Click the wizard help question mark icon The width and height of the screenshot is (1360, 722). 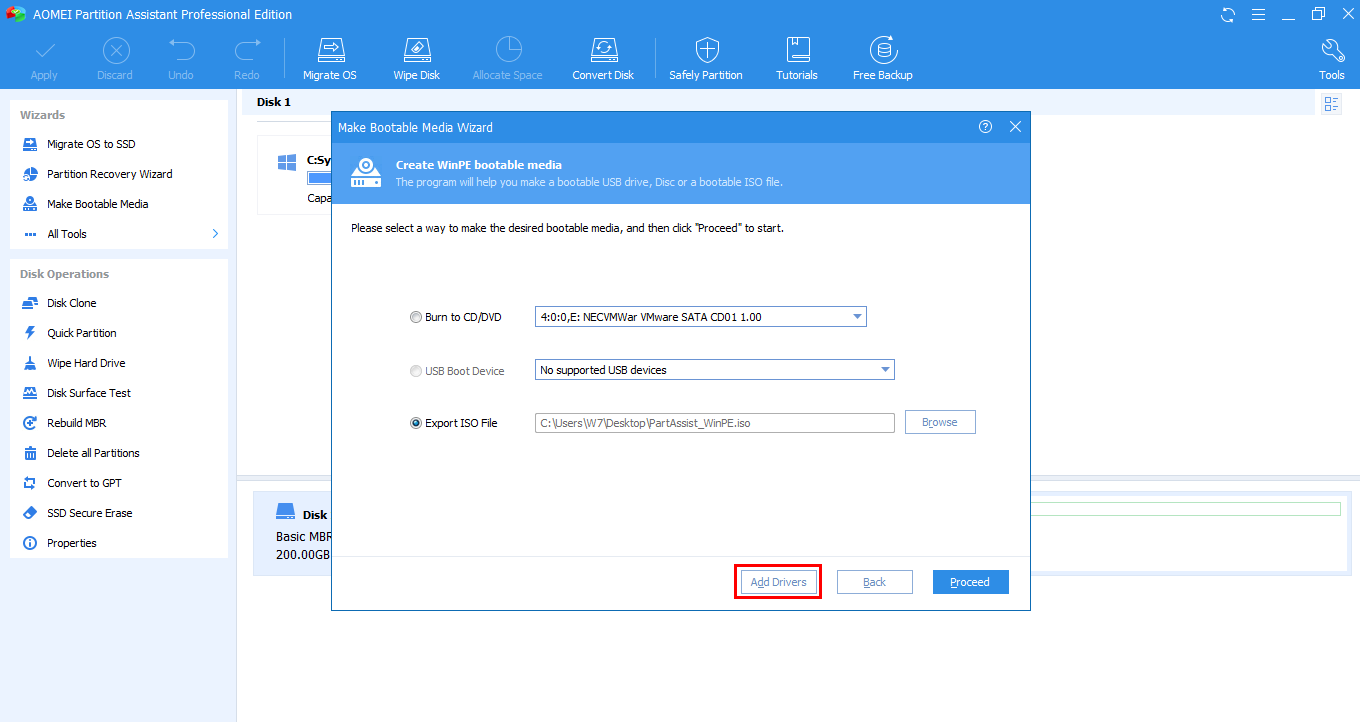[985, 127]
